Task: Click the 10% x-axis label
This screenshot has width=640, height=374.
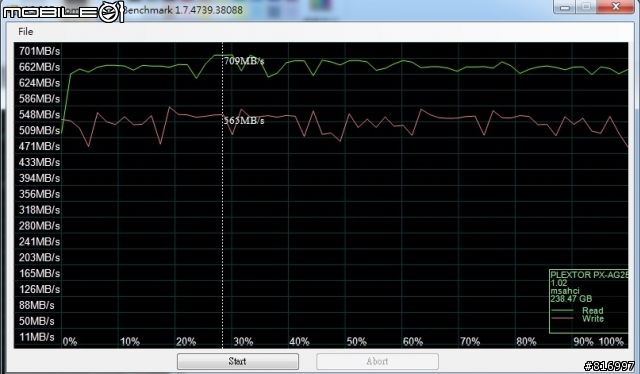Action: point(130,342)
